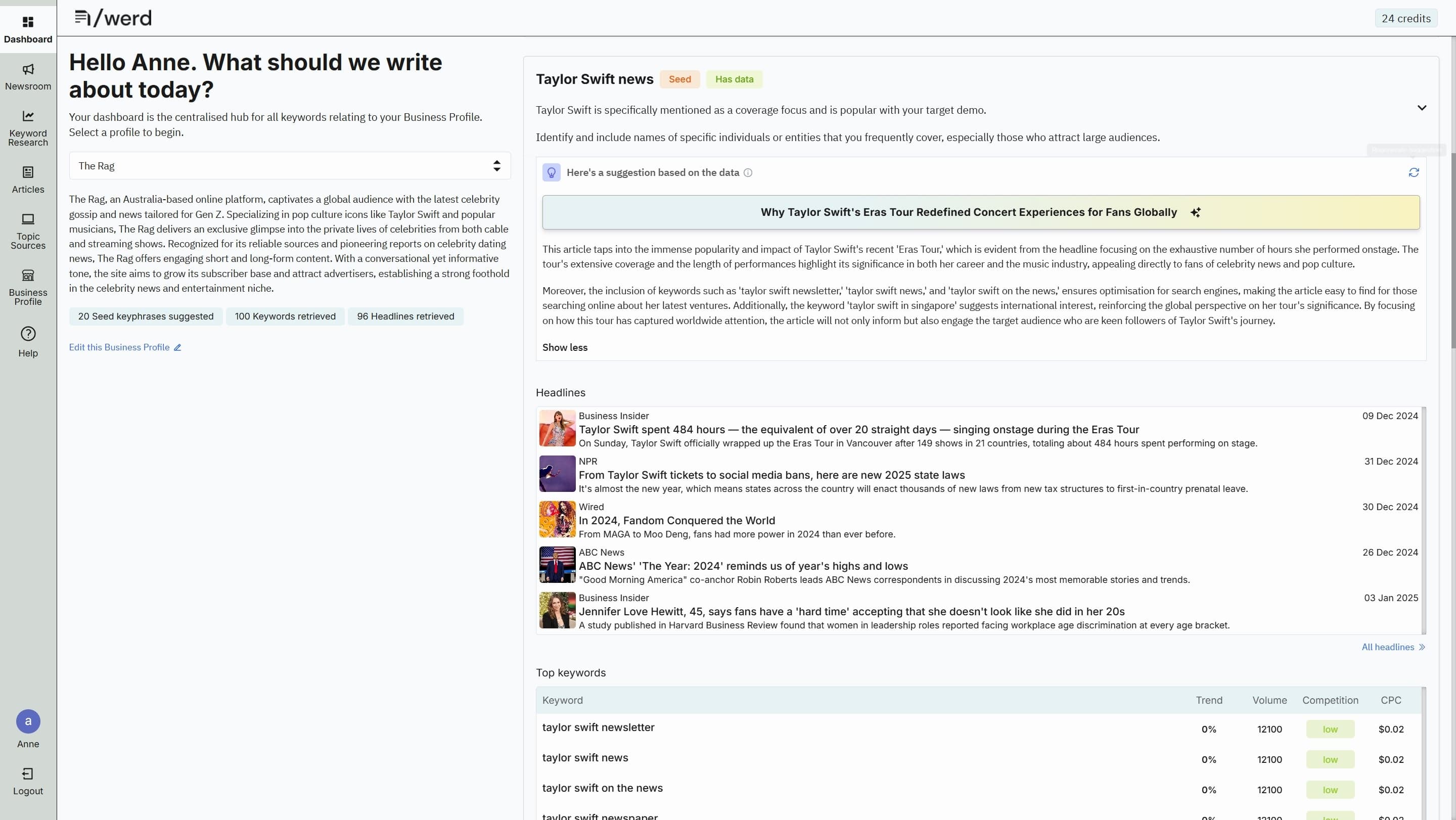Image resolution: width=1456 pixels, height=820 pixels.
Task: Click the sparkle icon in the suggested headline
Action: click(1195, 212)
